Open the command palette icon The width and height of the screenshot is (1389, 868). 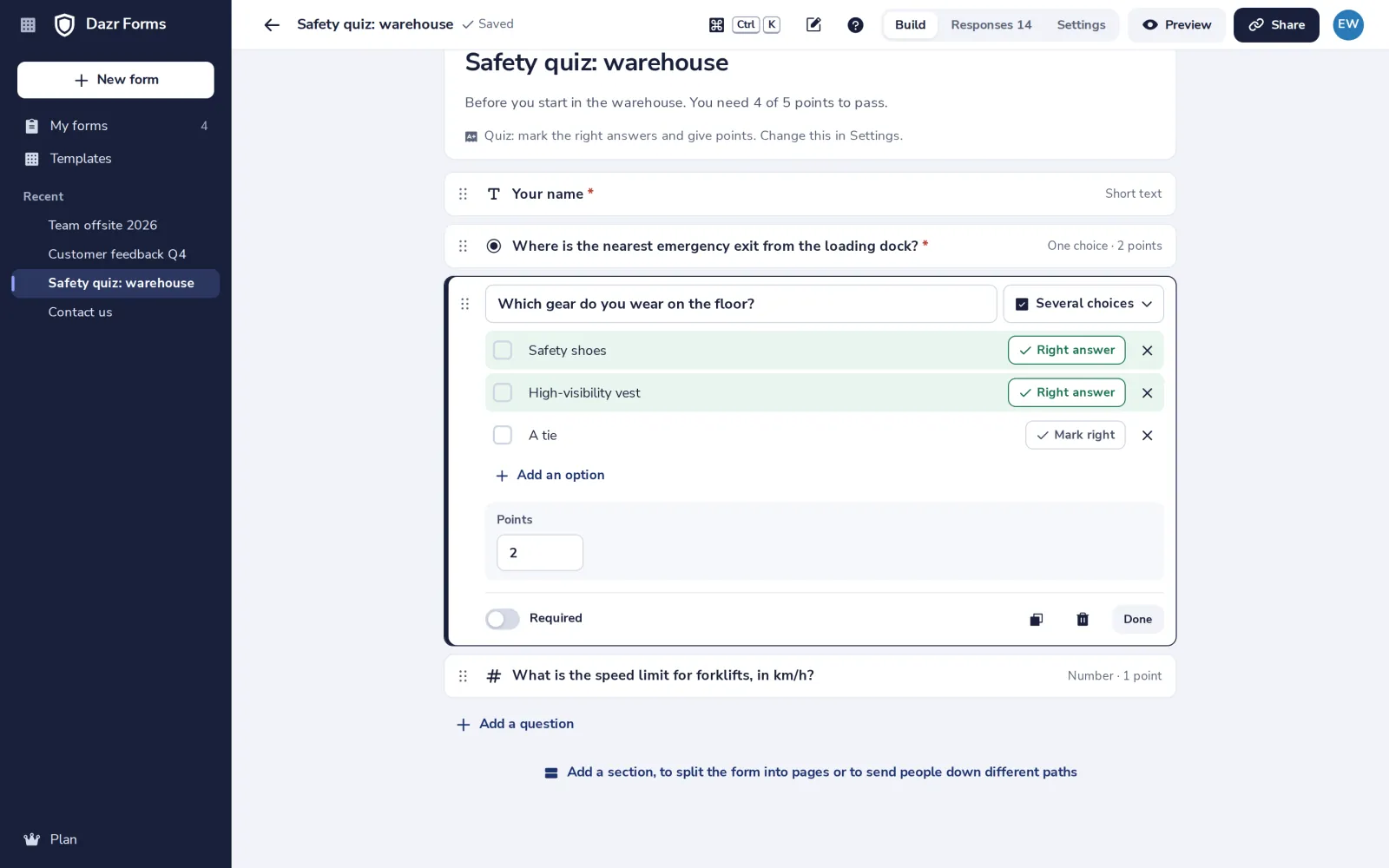(x=716, y=25)
